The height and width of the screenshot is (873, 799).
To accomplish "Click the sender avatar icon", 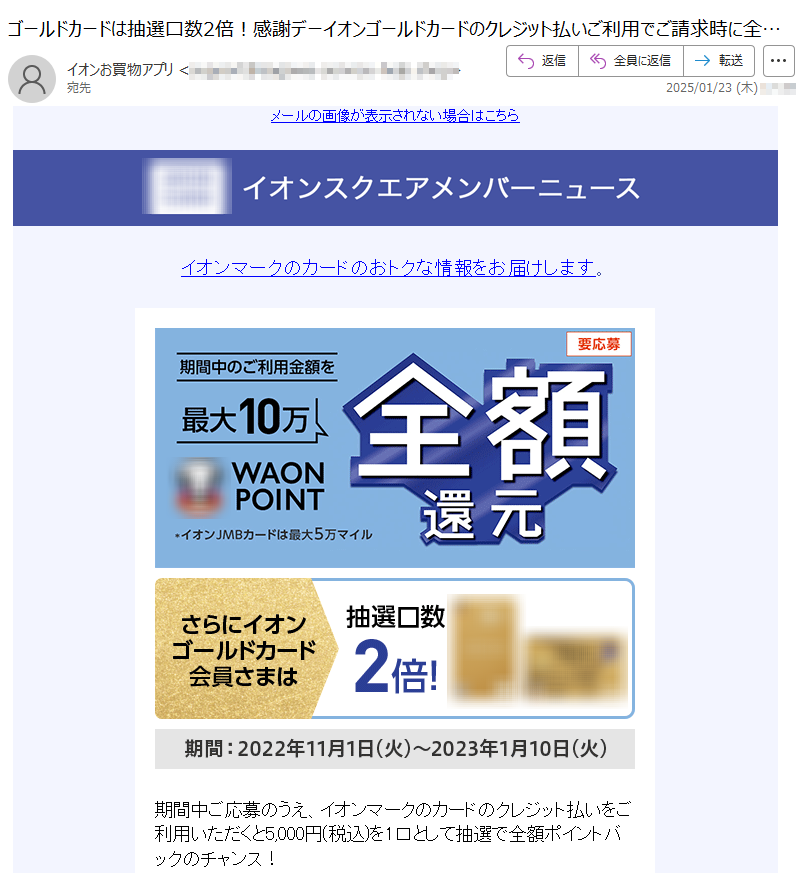I will pyautogui.click(x=32, y=79).
